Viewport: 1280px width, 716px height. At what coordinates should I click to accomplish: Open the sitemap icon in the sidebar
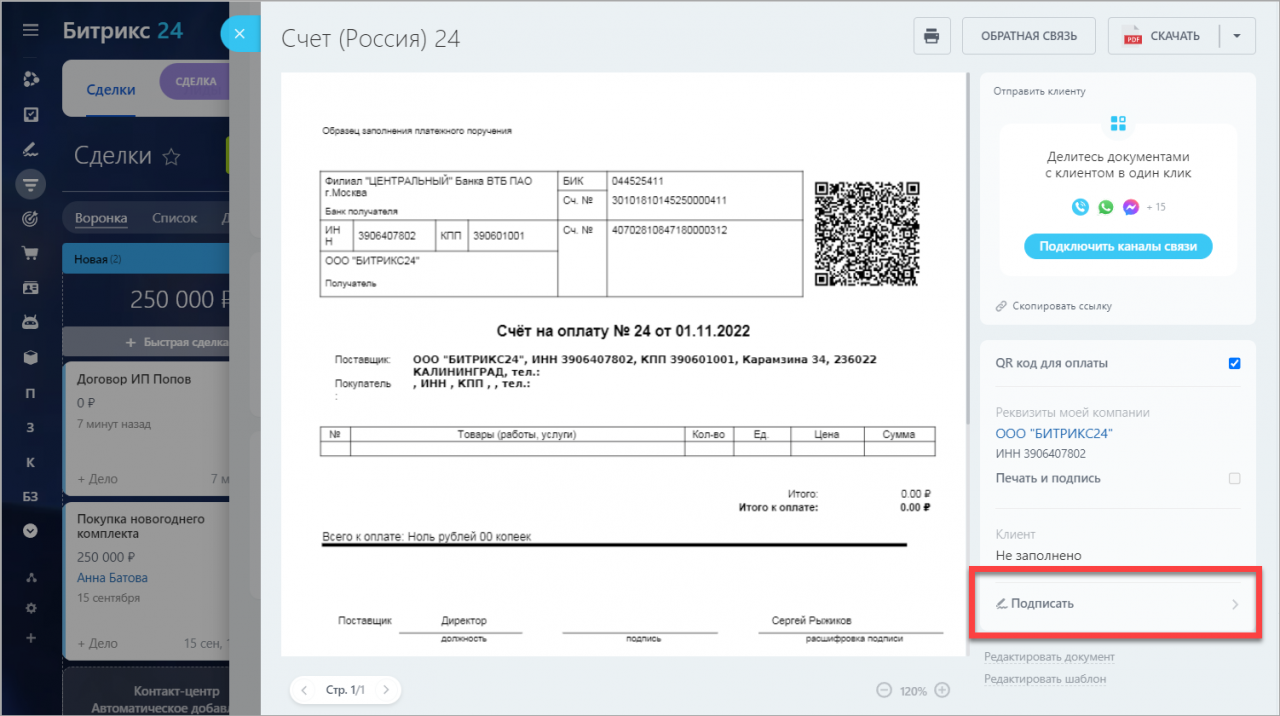30,577
